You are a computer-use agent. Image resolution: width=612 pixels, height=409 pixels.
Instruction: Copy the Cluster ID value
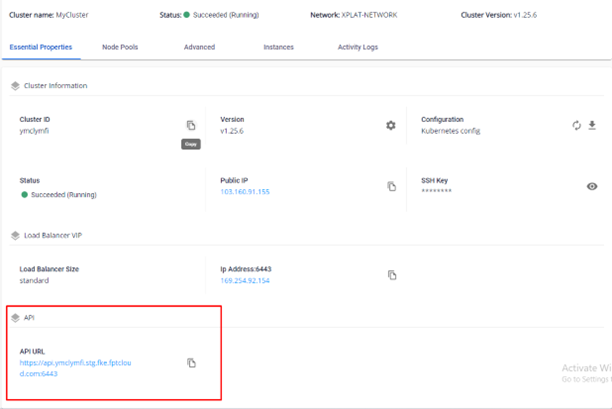coord(191,125)
